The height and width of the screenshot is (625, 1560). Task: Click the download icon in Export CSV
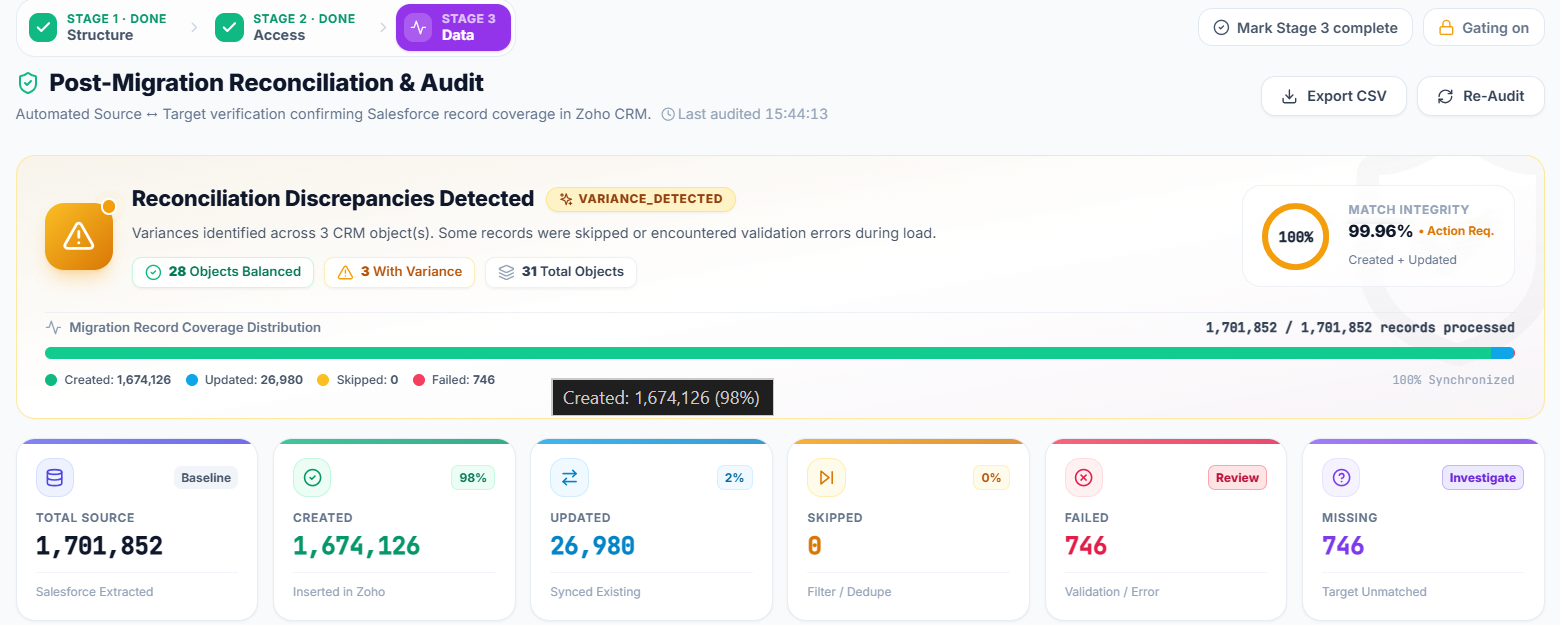1289,96
